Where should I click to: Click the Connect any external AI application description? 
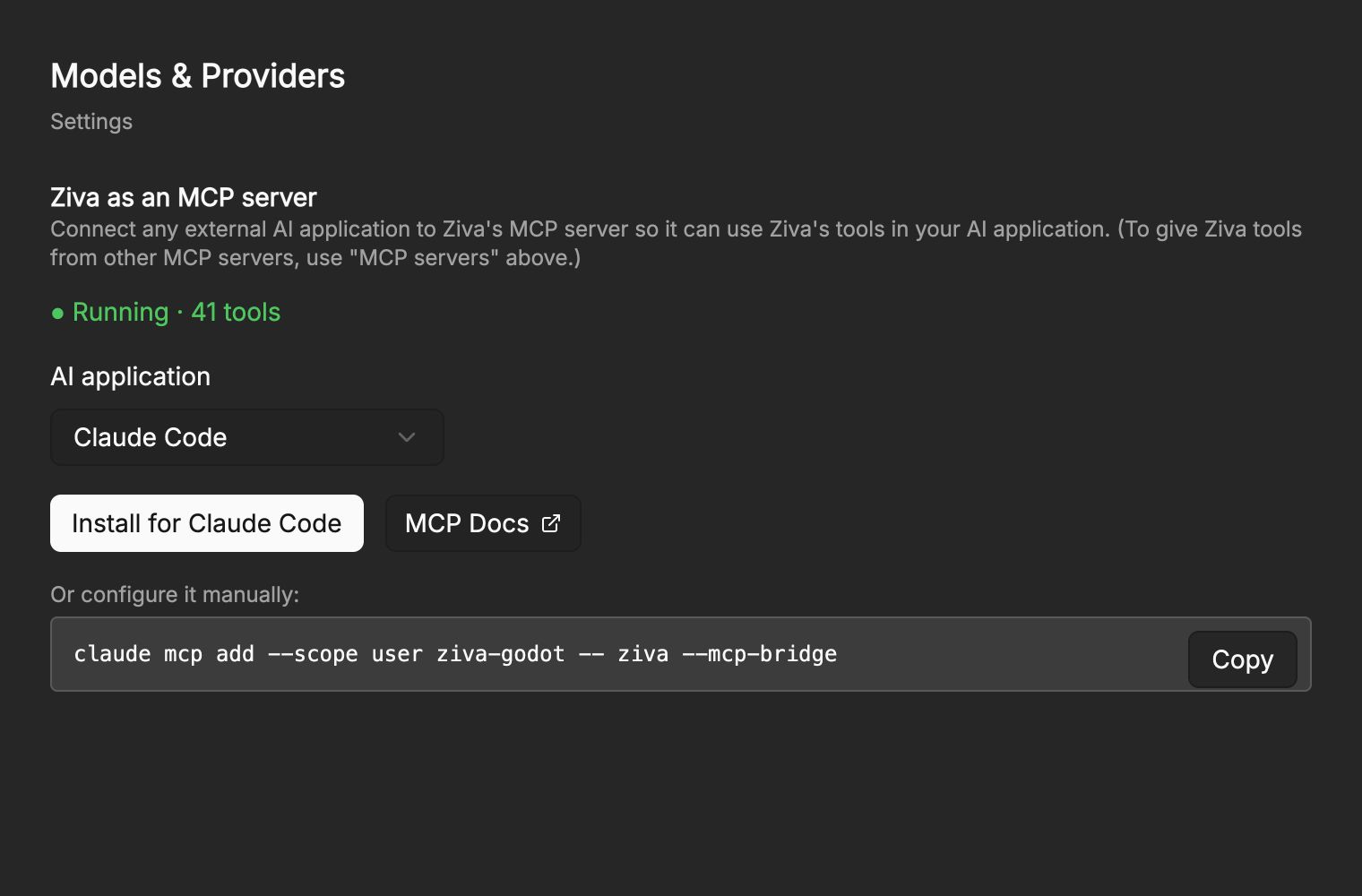[677, 244]
